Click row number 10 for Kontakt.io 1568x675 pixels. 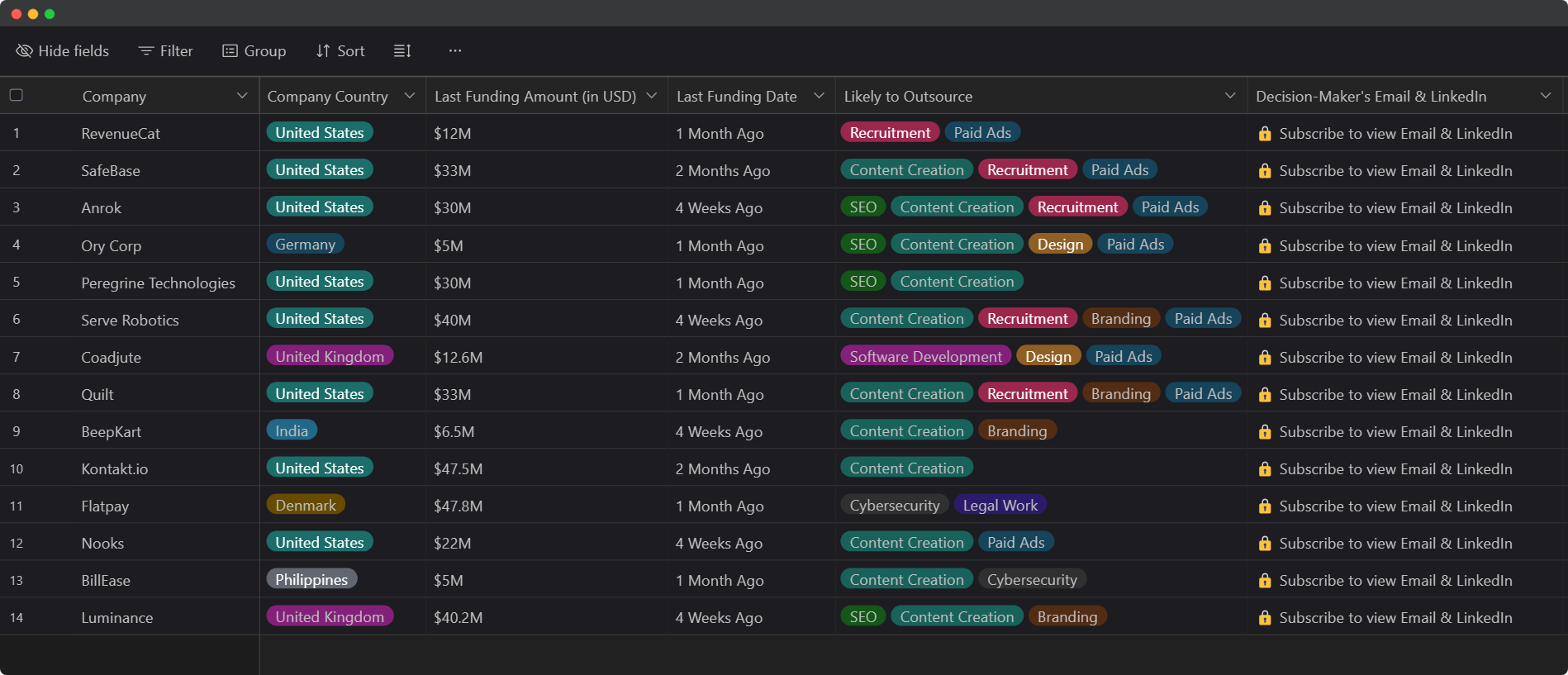coord(17,469)
